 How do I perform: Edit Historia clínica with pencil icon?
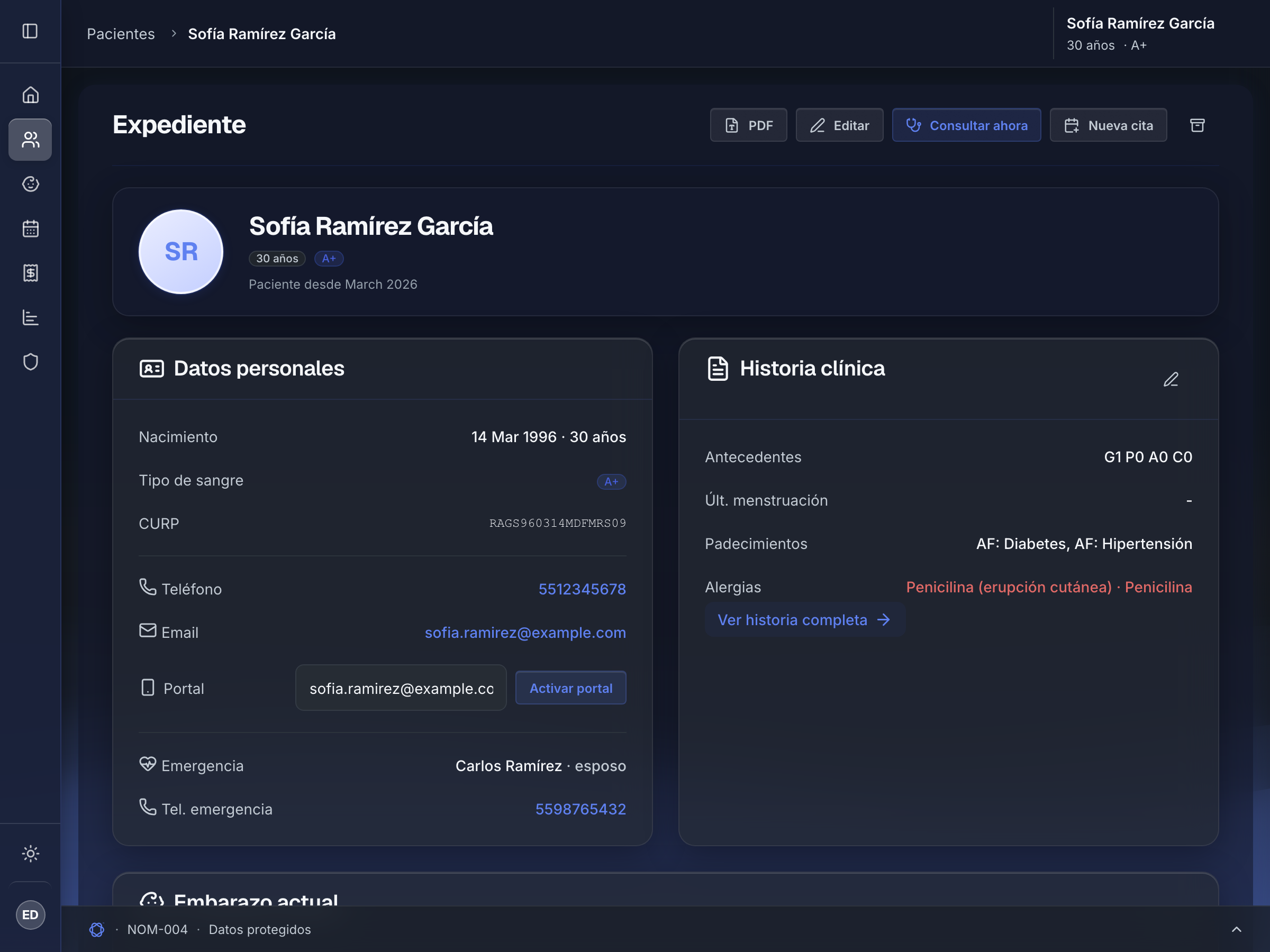pos(1171,379)
